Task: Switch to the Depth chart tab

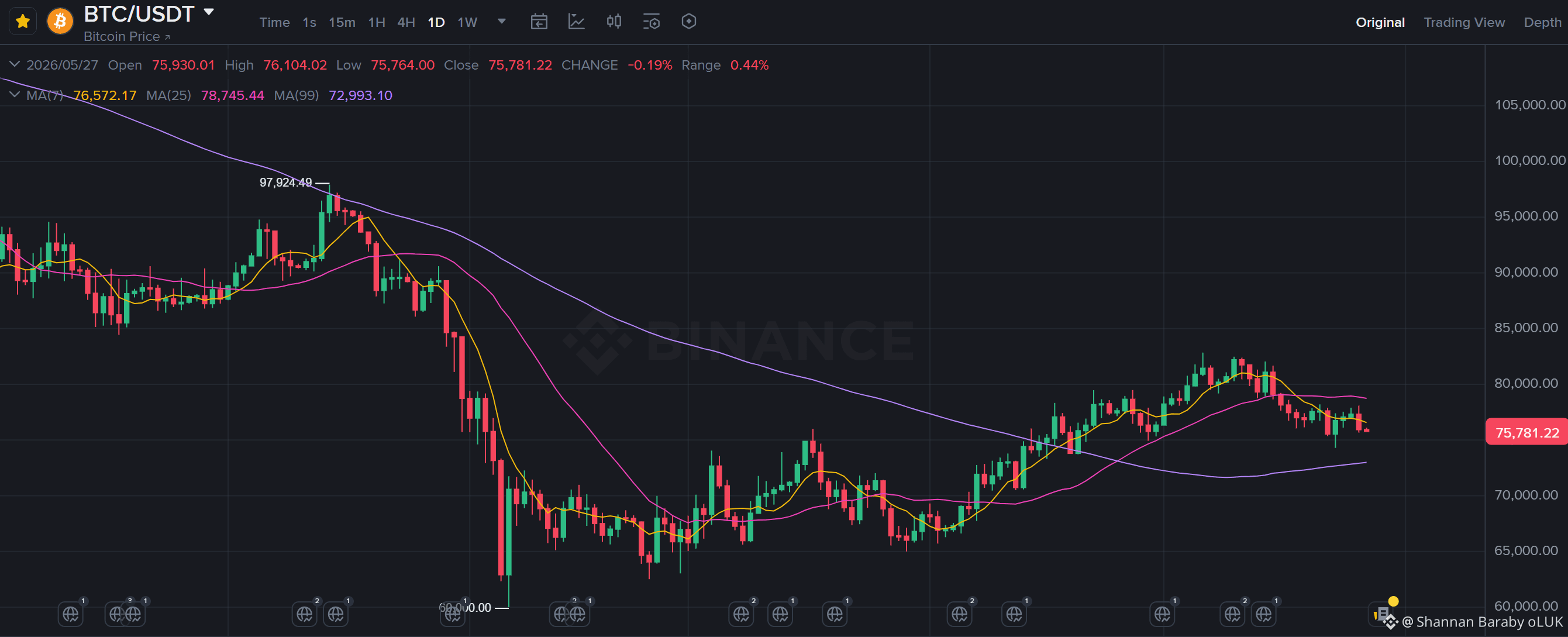Action: [1542, 23]
